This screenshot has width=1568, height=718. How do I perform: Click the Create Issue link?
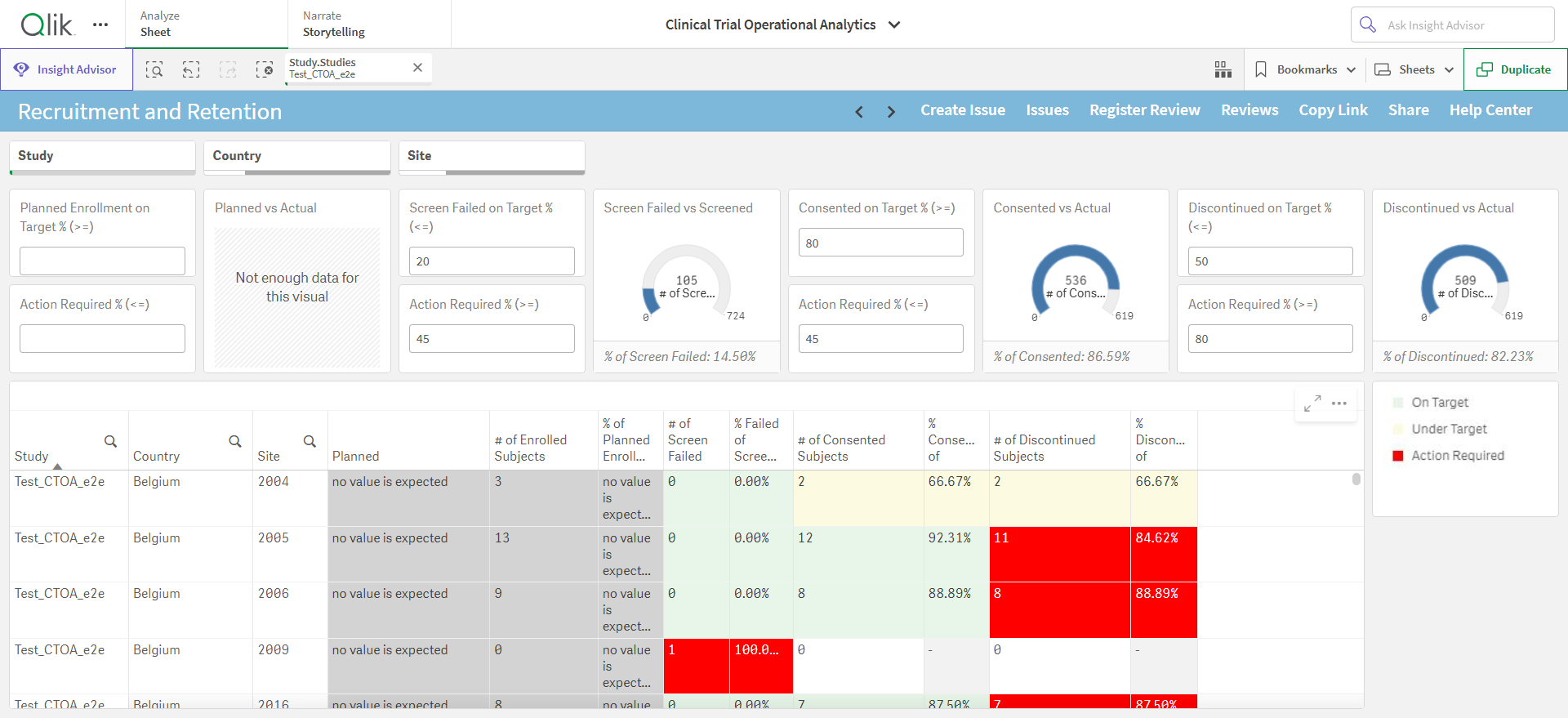pyautogui.click(x=963, y=110)
